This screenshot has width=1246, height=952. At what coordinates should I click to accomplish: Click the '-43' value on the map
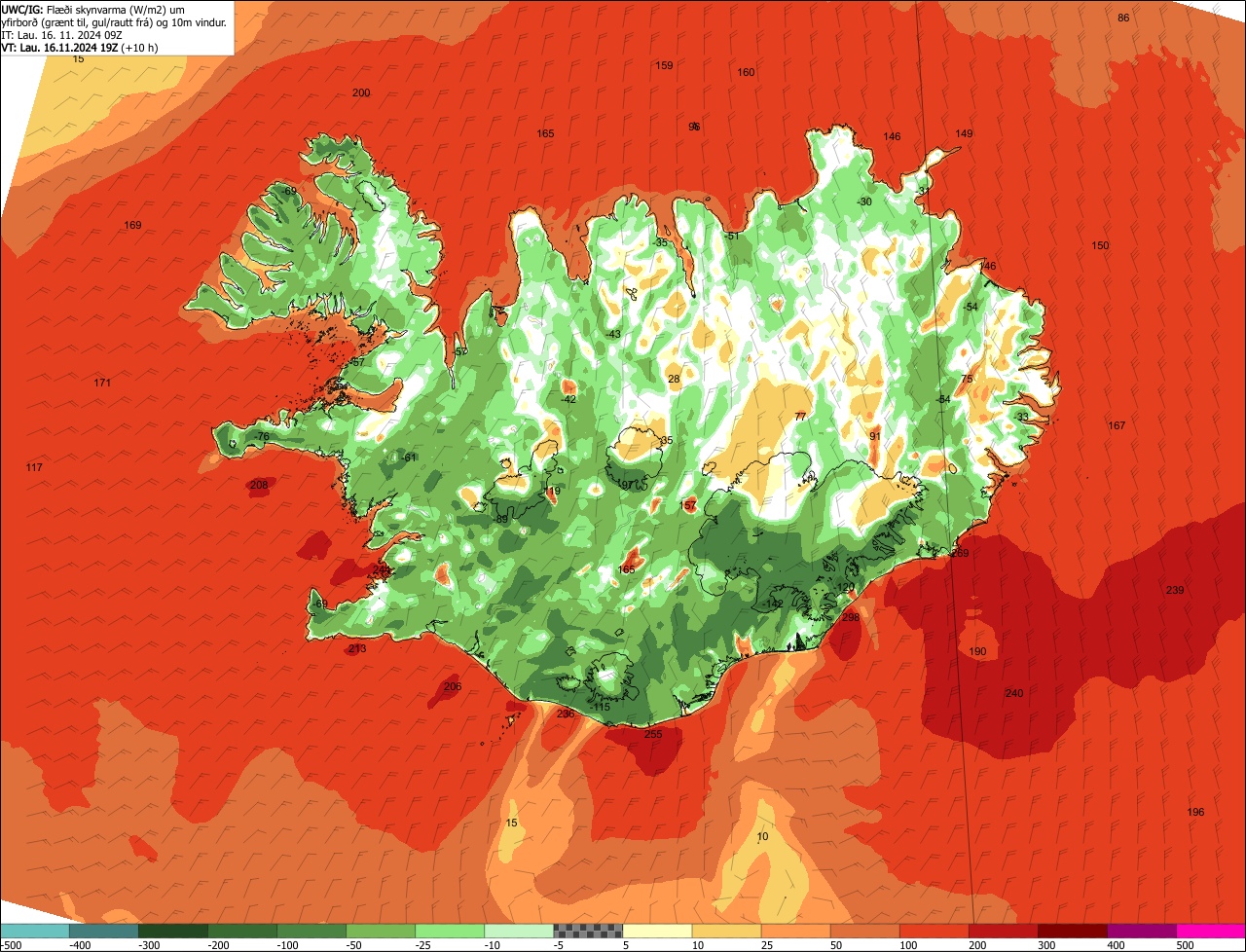pos(613,335)
